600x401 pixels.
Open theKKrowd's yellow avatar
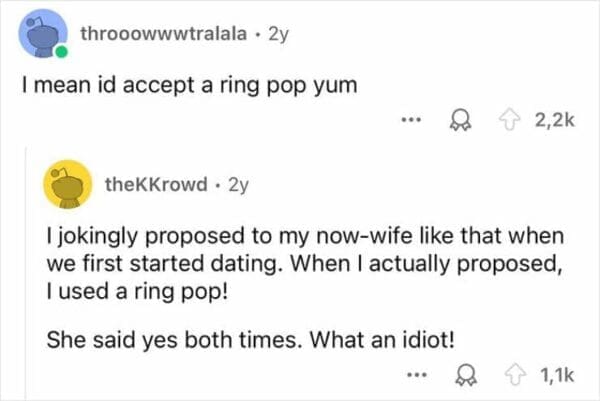68,184
